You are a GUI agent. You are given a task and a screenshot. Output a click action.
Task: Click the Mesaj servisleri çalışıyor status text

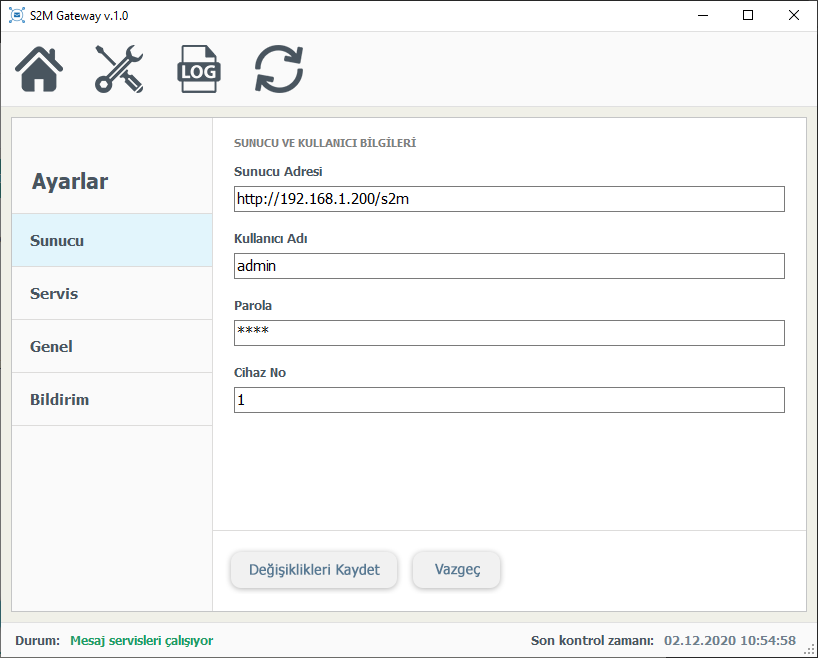pyautogui.click(x=141, y=640)
